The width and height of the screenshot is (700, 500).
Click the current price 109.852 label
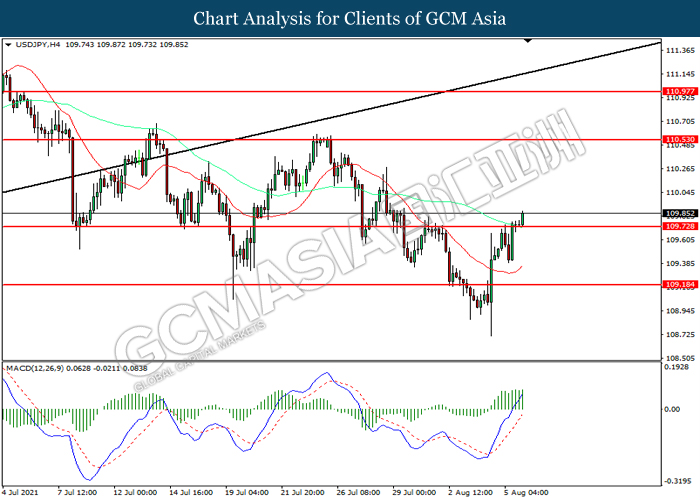pyautogui.click(x=680, y=213)
